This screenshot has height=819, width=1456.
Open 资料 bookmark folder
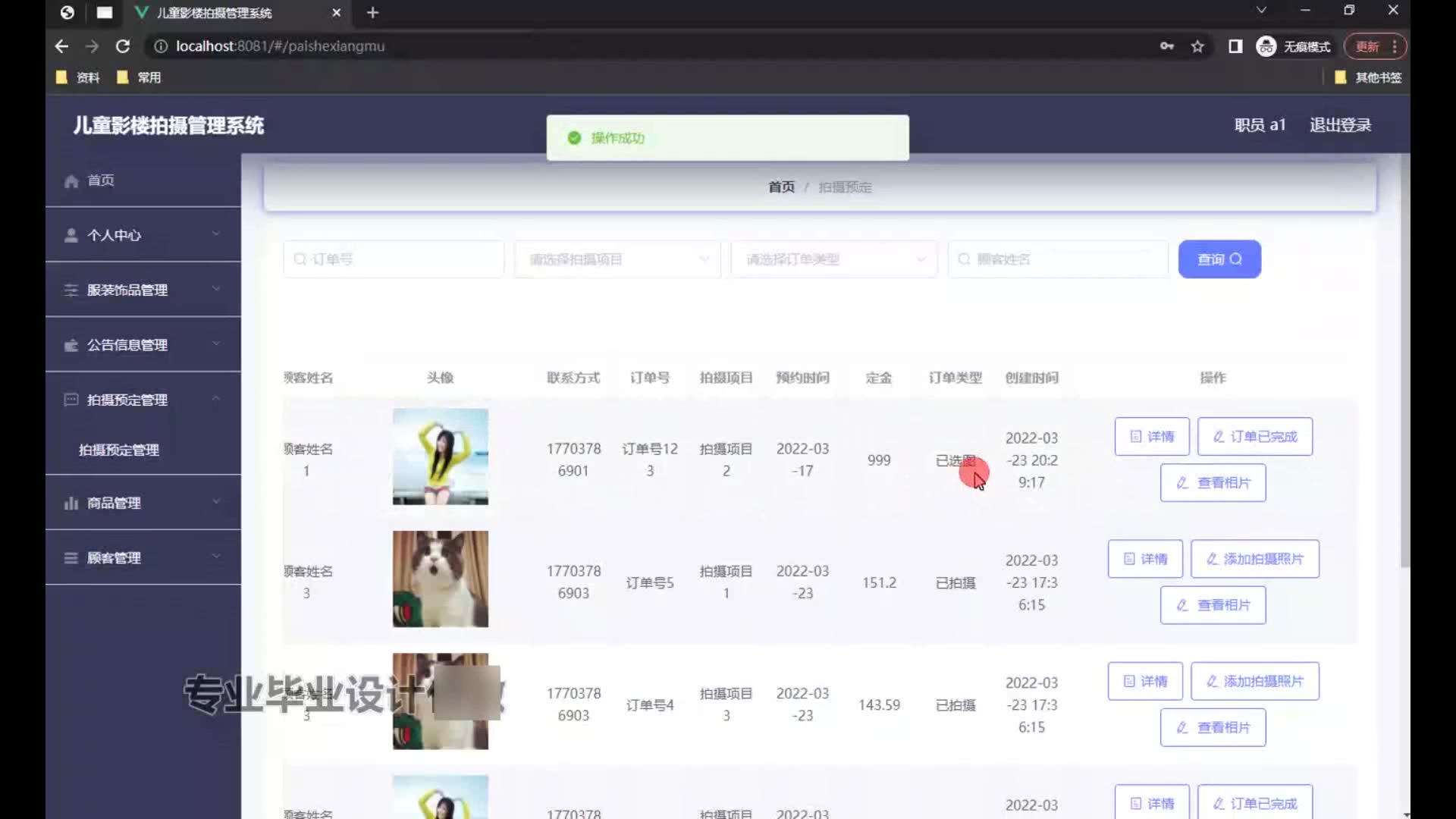click(78, 77)
